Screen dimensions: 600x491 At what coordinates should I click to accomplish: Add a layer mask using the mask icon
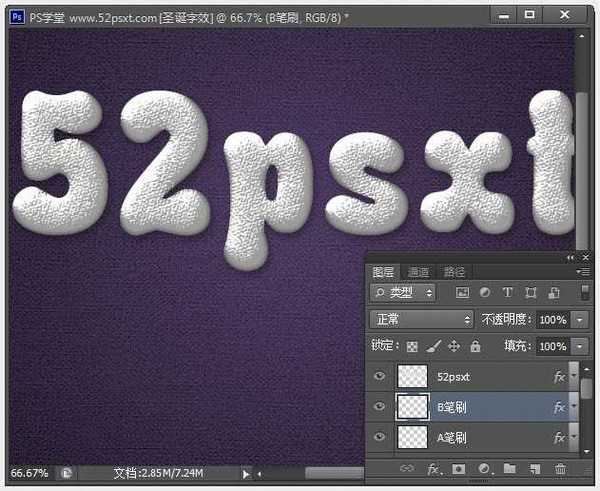[459, 468]
